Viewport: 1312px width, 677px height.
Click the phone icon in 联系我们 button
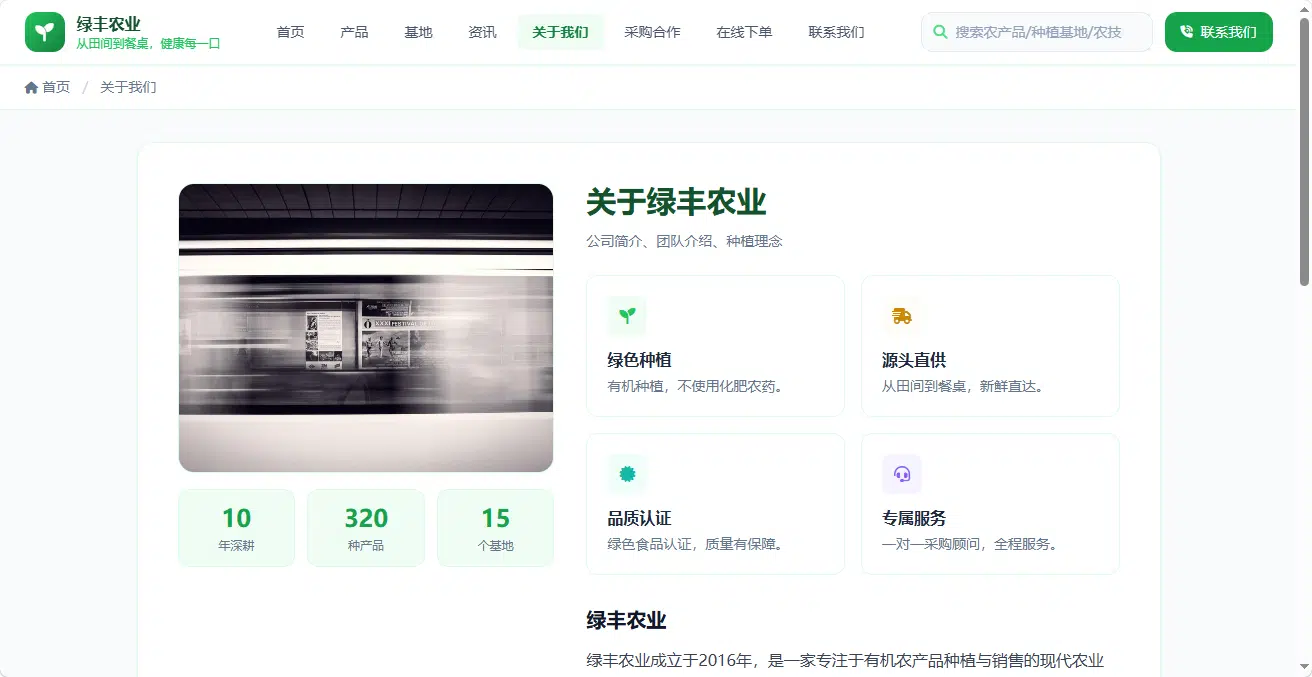1187,32
